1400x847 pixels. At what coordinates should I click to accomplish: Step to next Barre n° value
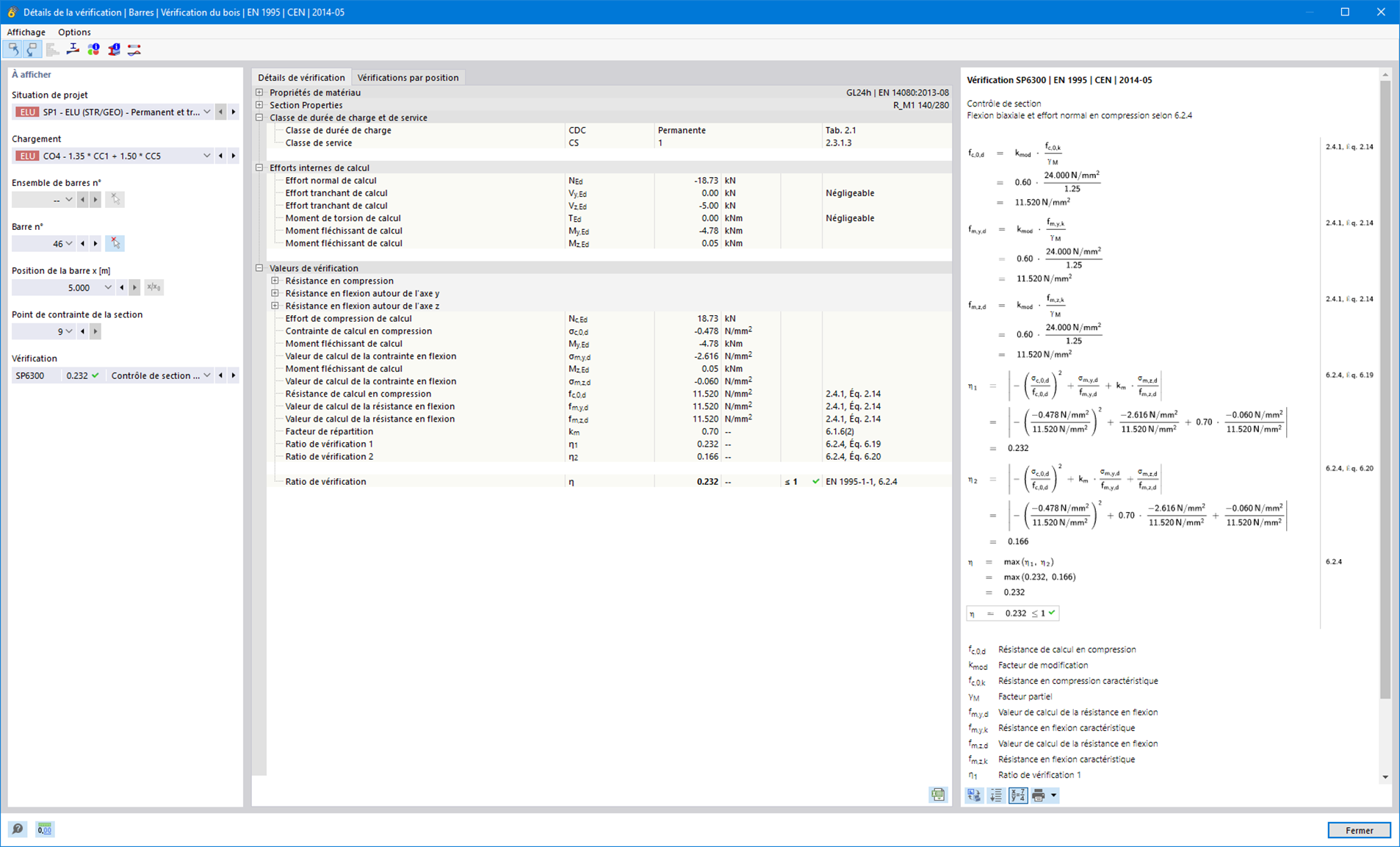[x=95, y=243]
